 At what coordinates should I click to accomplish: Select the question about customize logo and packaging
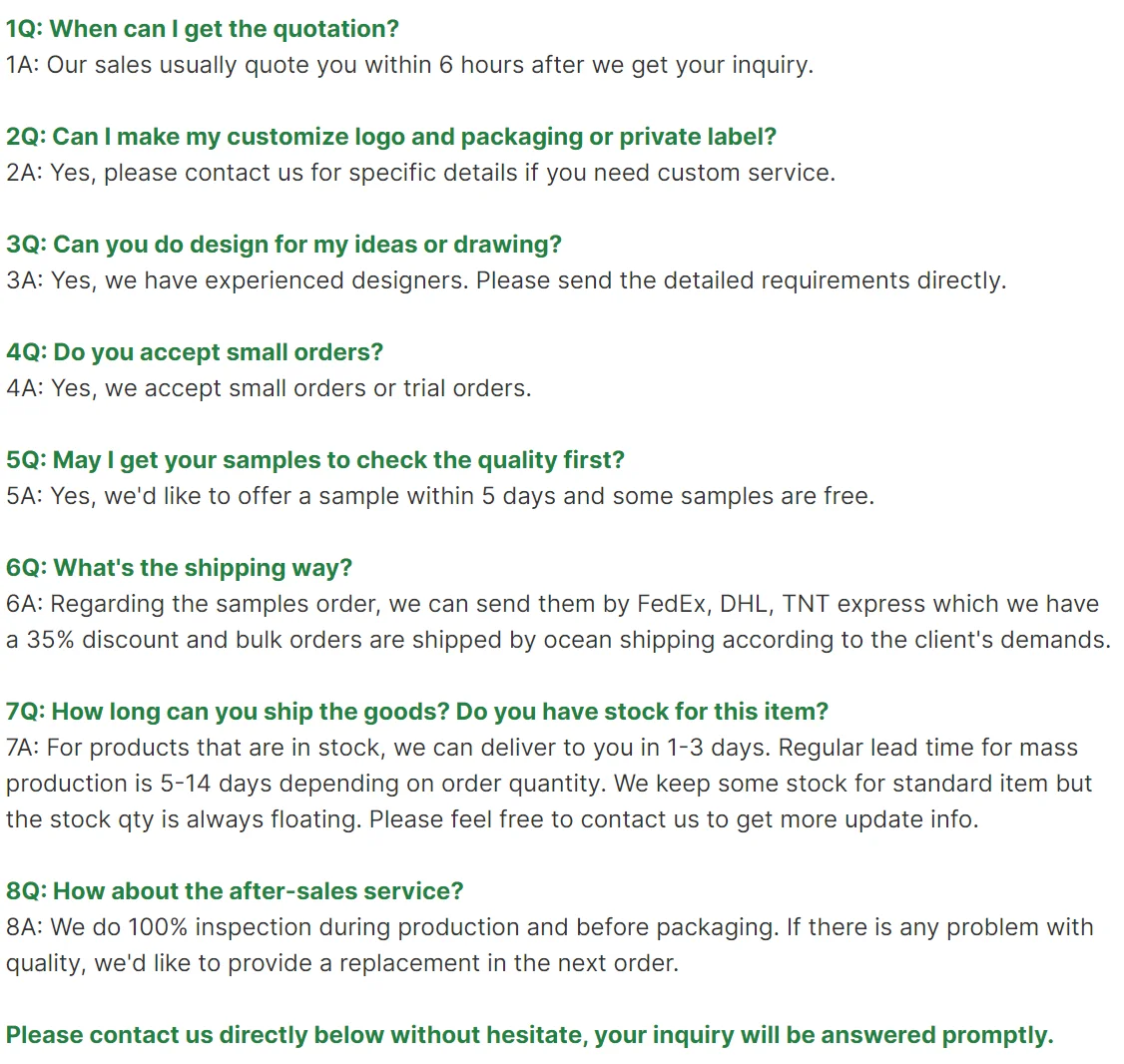click(391, 137)
